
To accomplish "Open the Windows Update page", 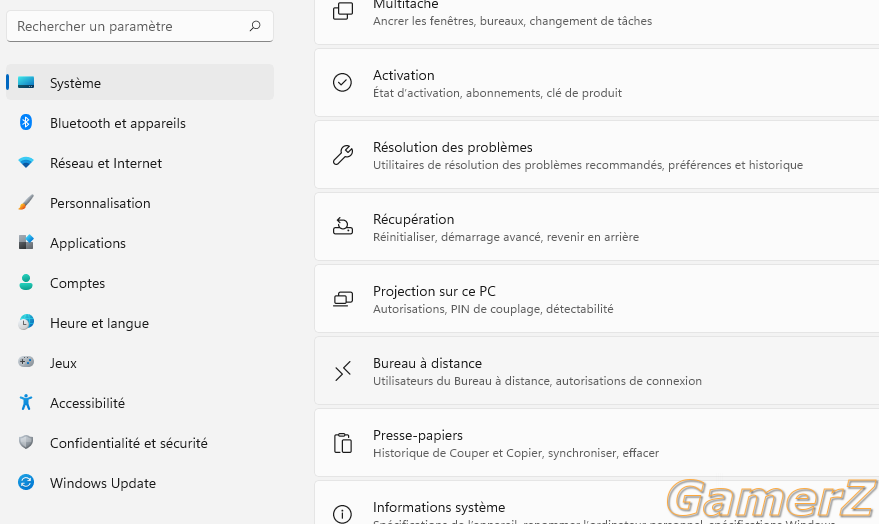I will pyautogui.click(x=140, y=483).
